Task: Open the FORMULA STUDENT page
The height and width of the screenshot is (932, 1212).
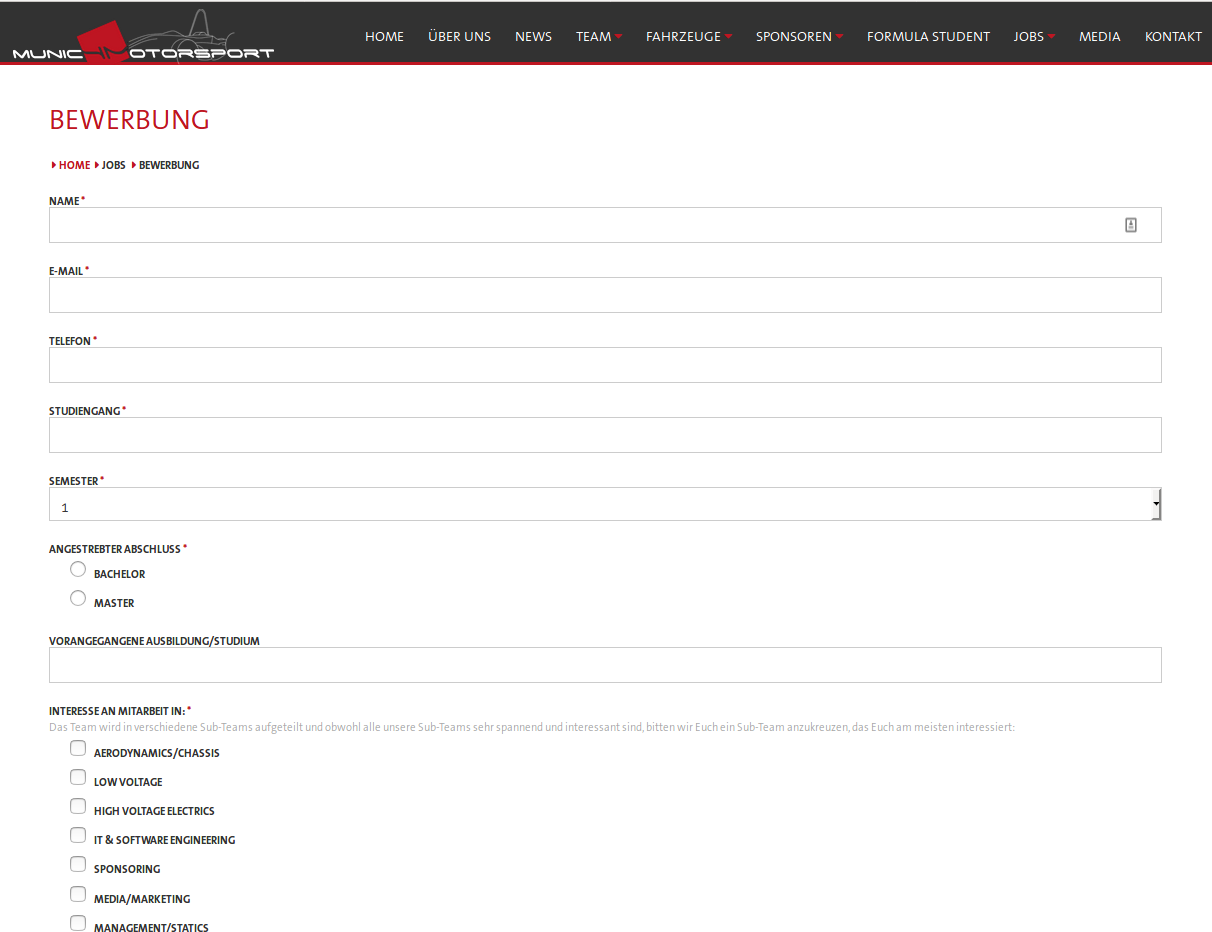Action: (928, 36)
